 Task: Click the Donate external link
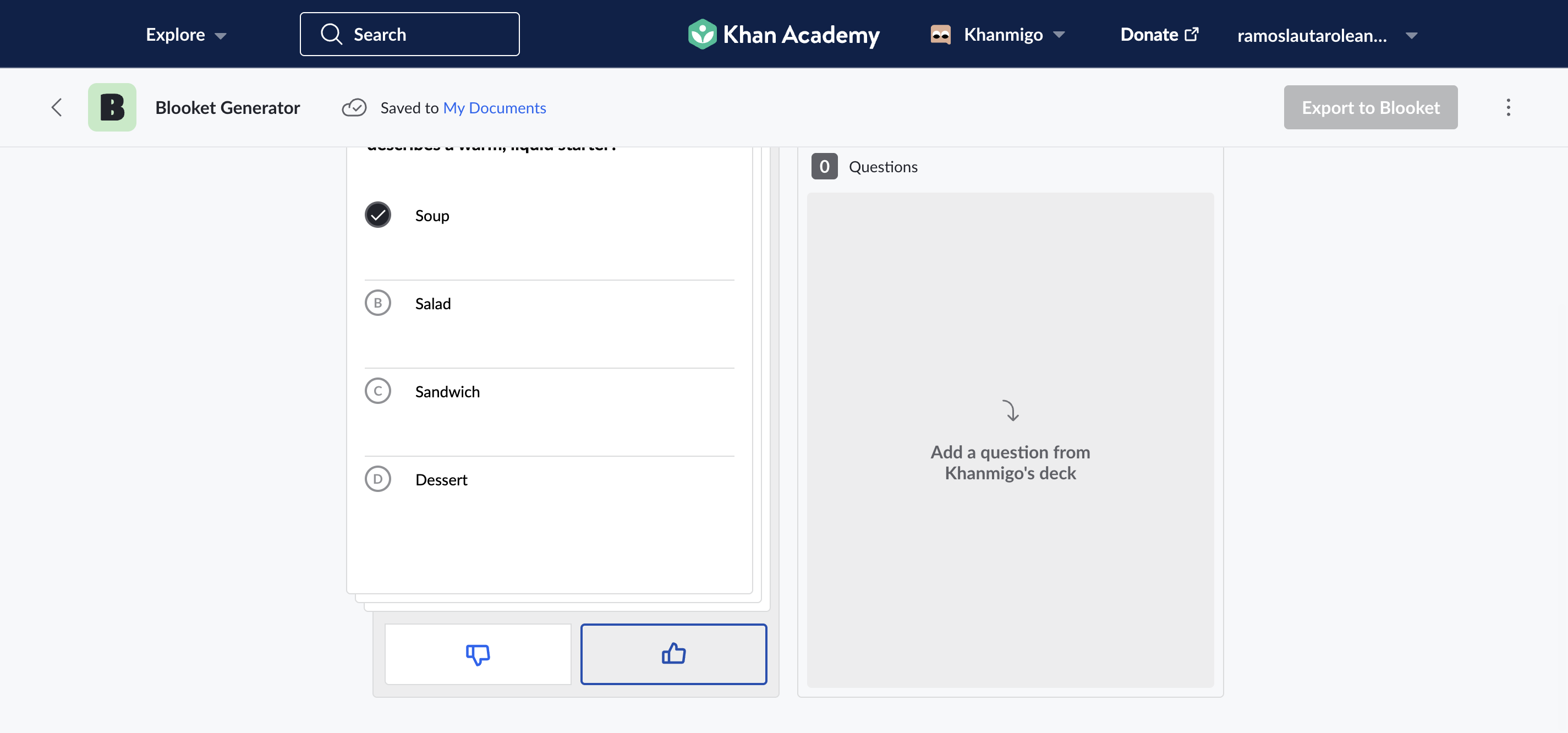coord(1159,35)
